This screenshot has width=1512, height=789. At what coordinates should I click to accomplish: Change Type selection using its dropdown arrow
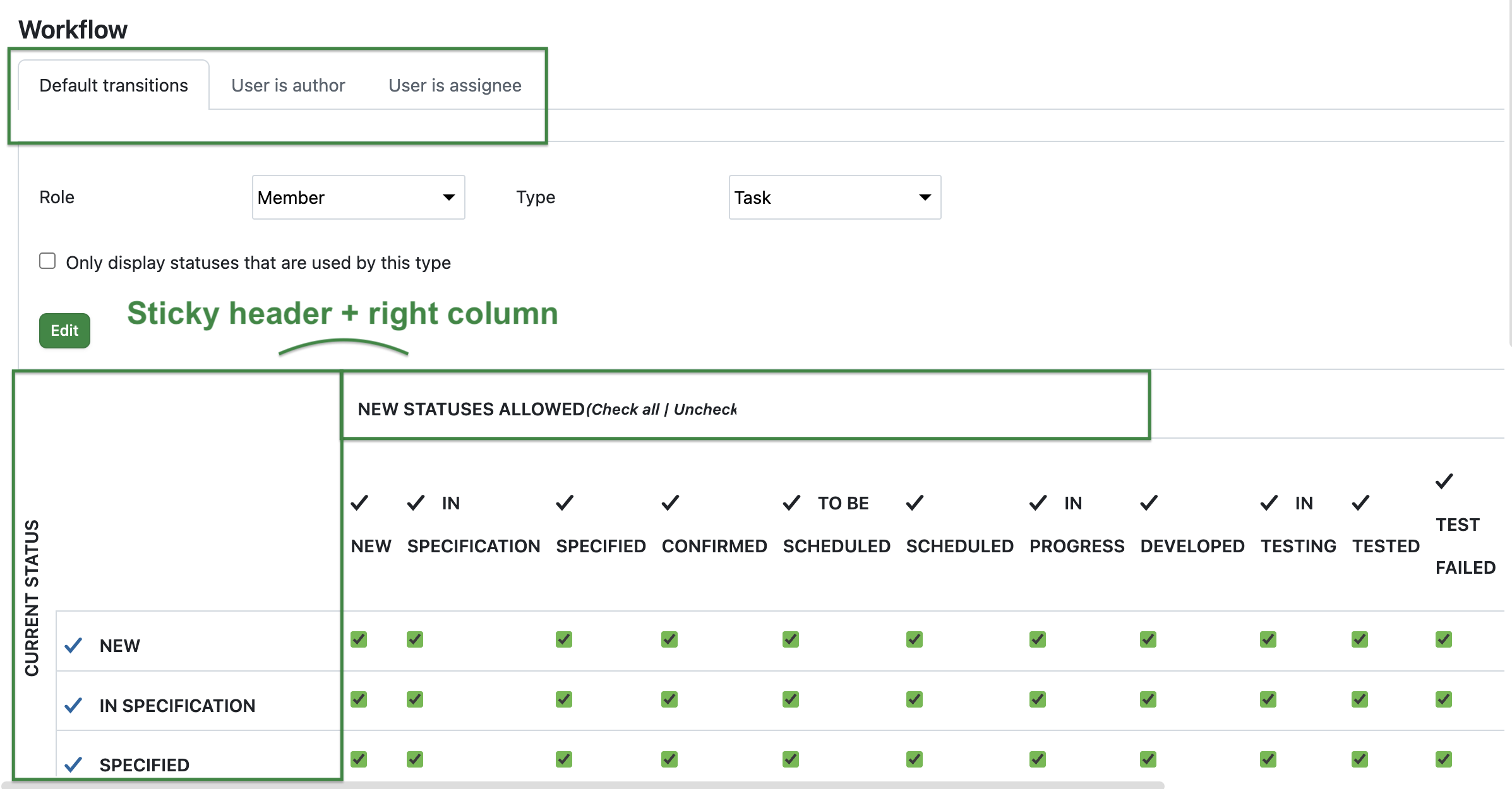click(x=925, y=197)
